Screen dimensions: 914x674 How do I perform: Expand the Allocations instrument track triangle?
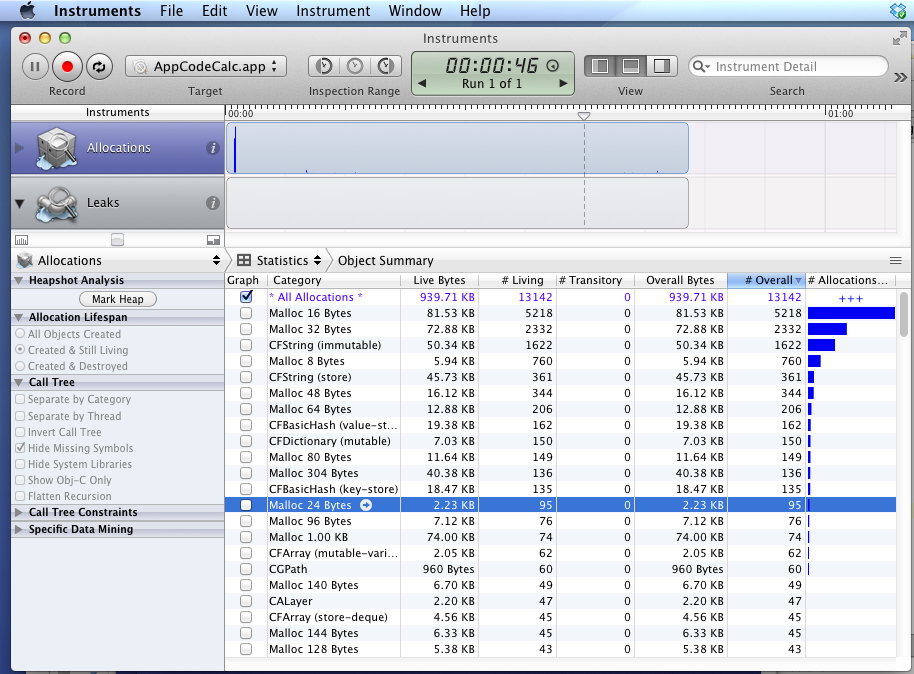(x=19, y=148)
